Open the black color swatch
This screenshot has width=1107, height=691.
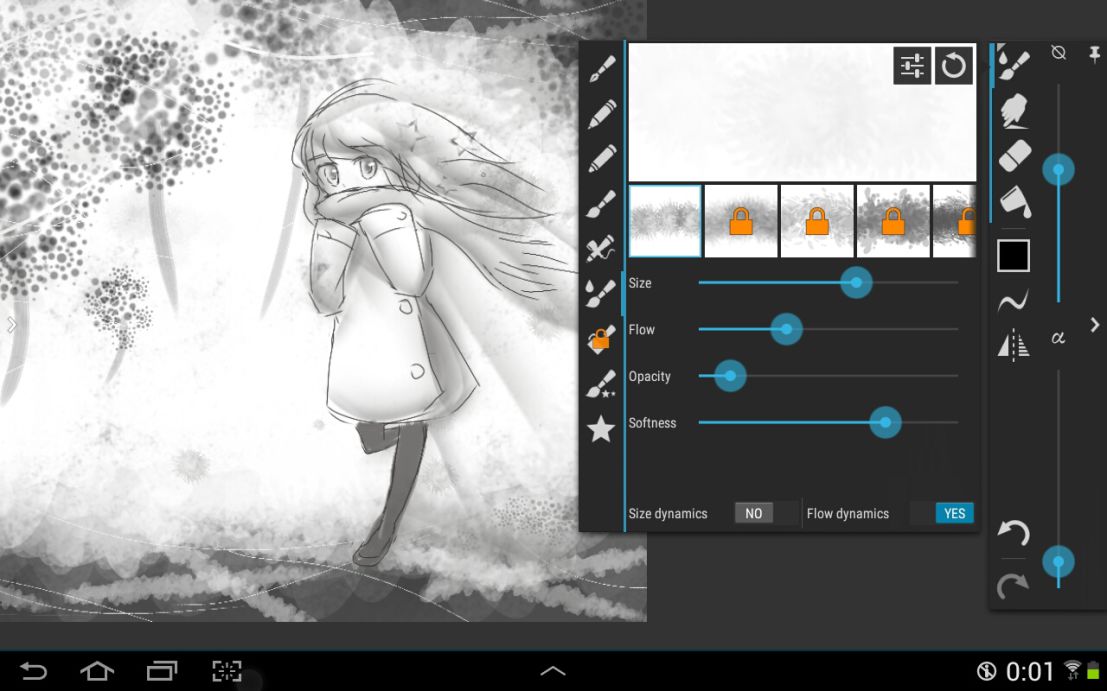1013,256
